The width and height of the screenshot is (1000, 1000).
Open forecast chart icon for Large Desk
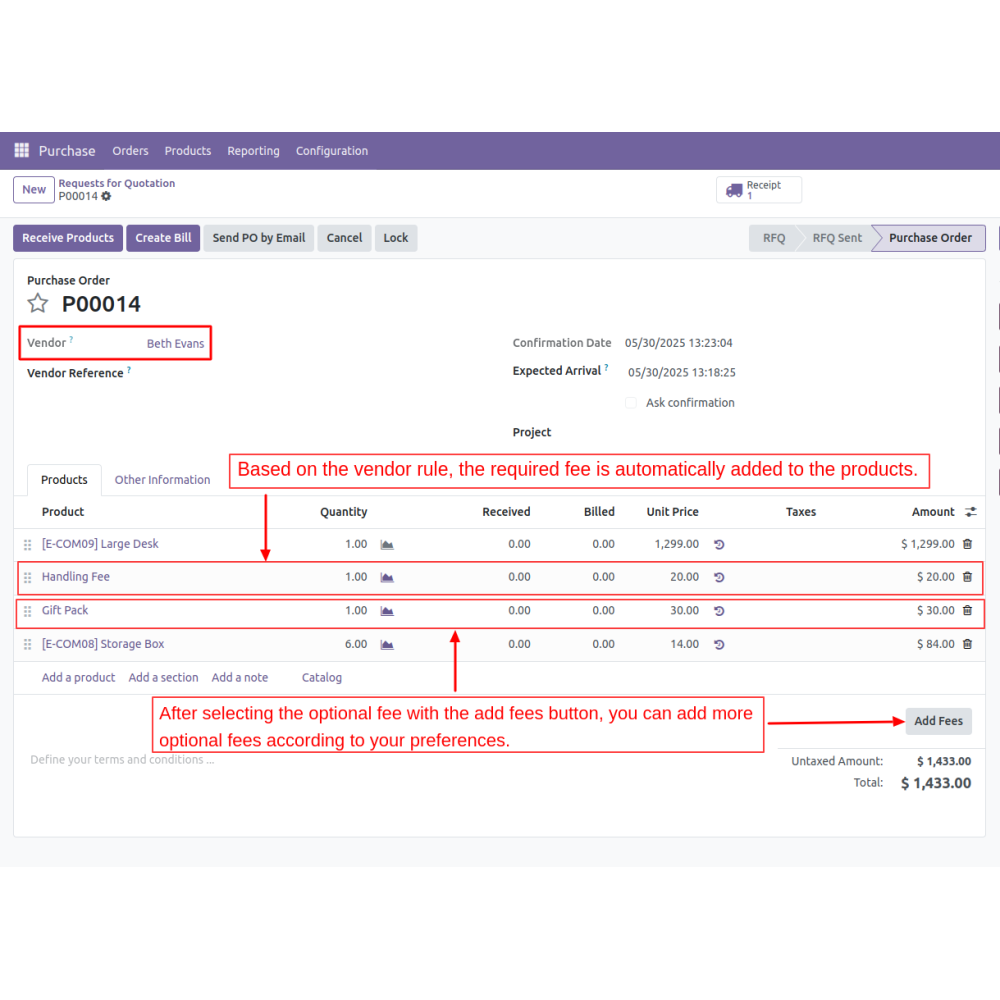[387, 545]
